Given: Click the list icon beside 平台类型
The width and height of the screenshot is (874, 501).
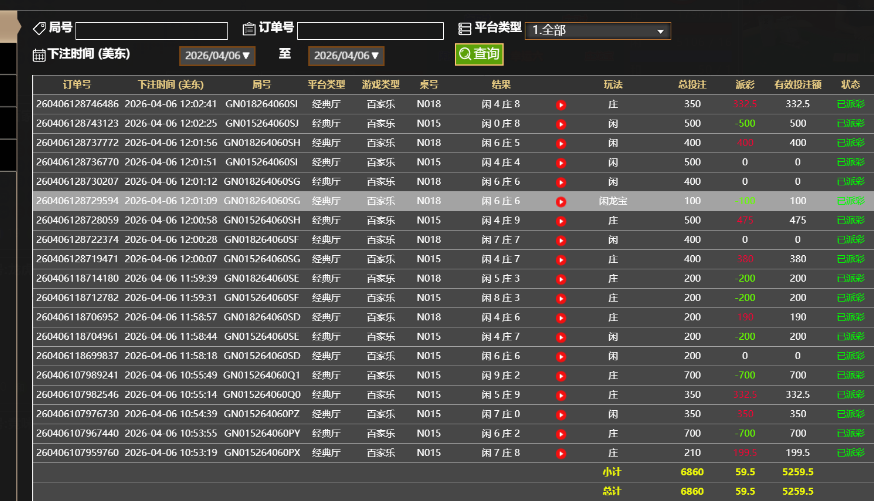Looking at the screenshot, I should tap(464, 28).
